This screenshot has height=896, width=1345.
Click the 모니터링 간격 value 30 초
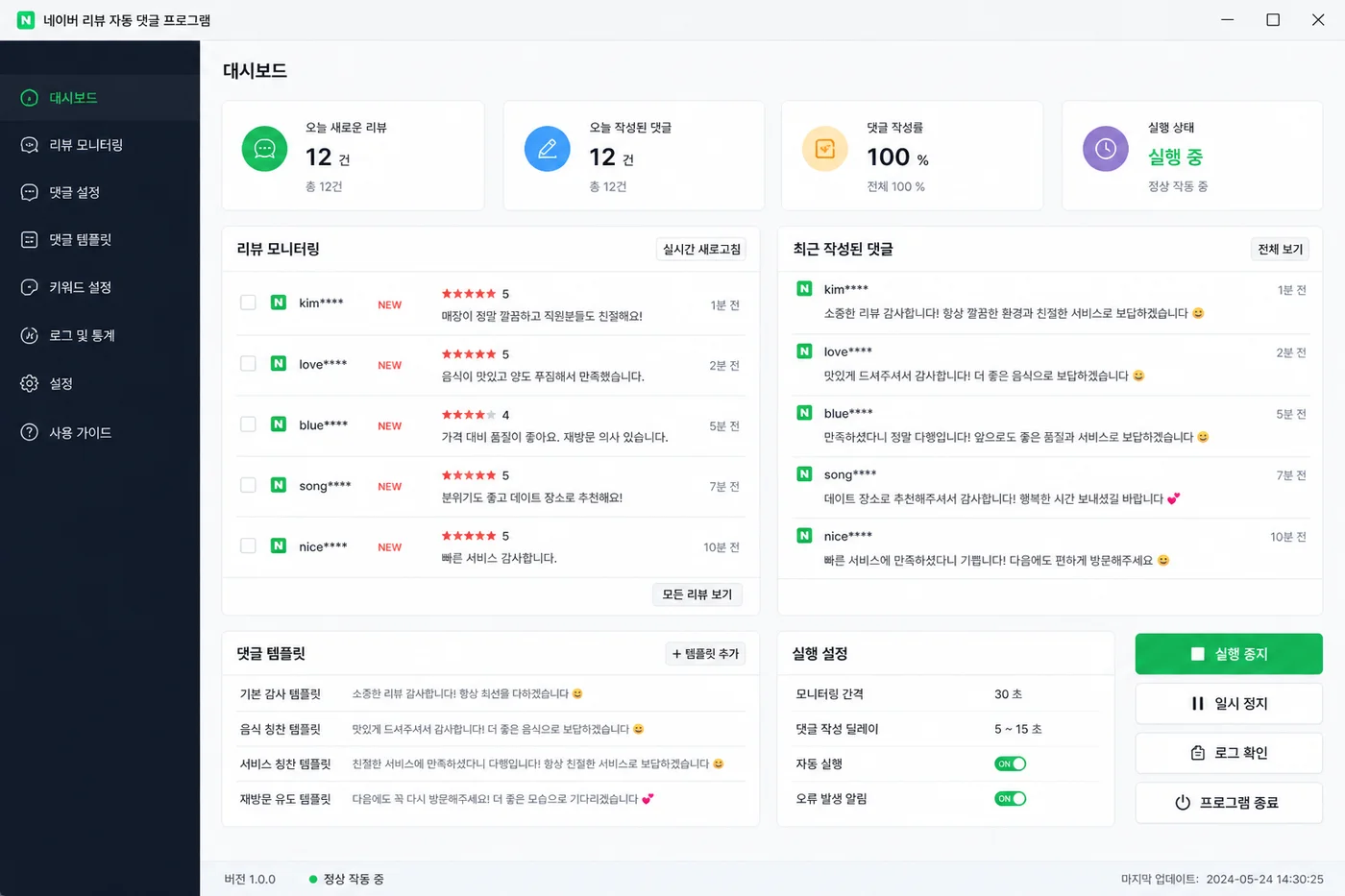tap(1008, 694)
